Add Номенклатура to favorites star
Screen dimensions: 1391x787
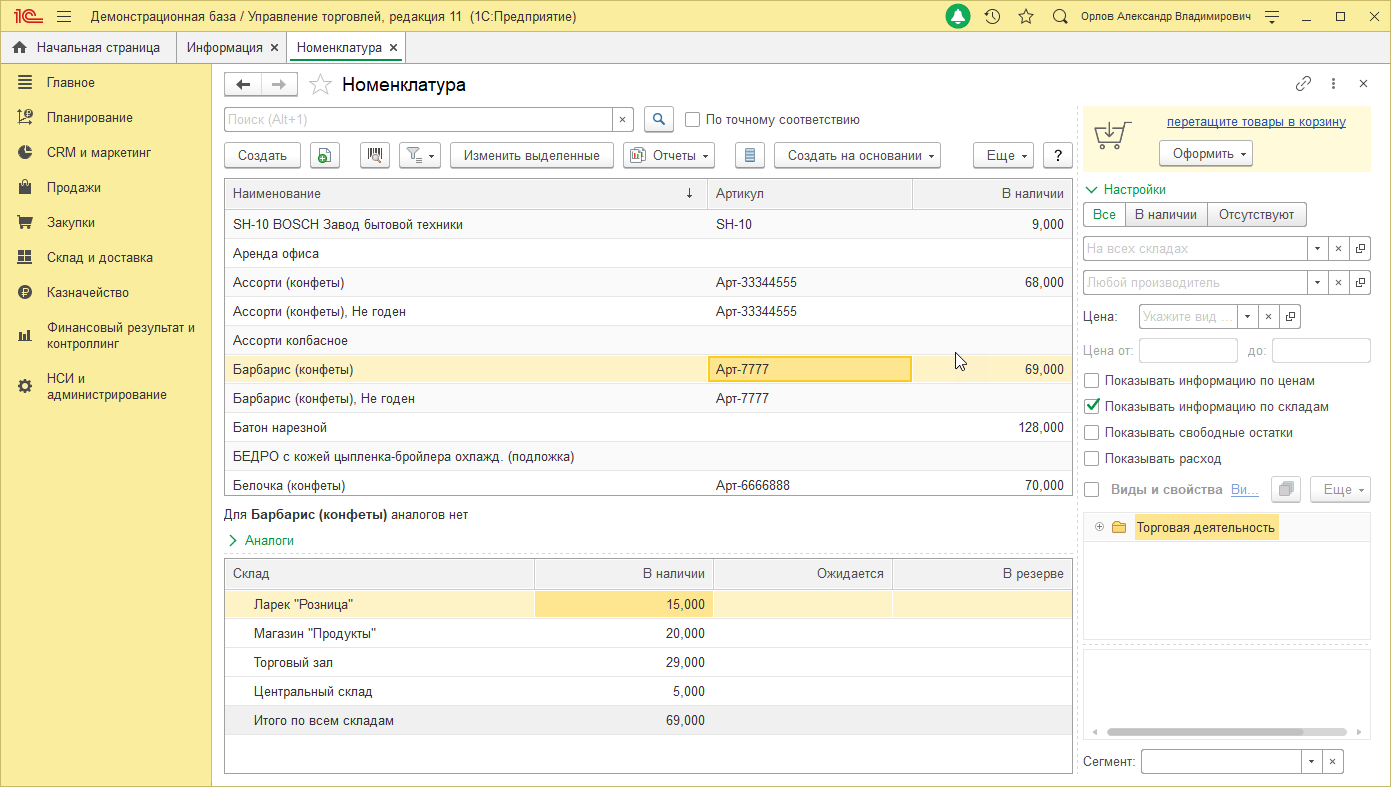320,85
